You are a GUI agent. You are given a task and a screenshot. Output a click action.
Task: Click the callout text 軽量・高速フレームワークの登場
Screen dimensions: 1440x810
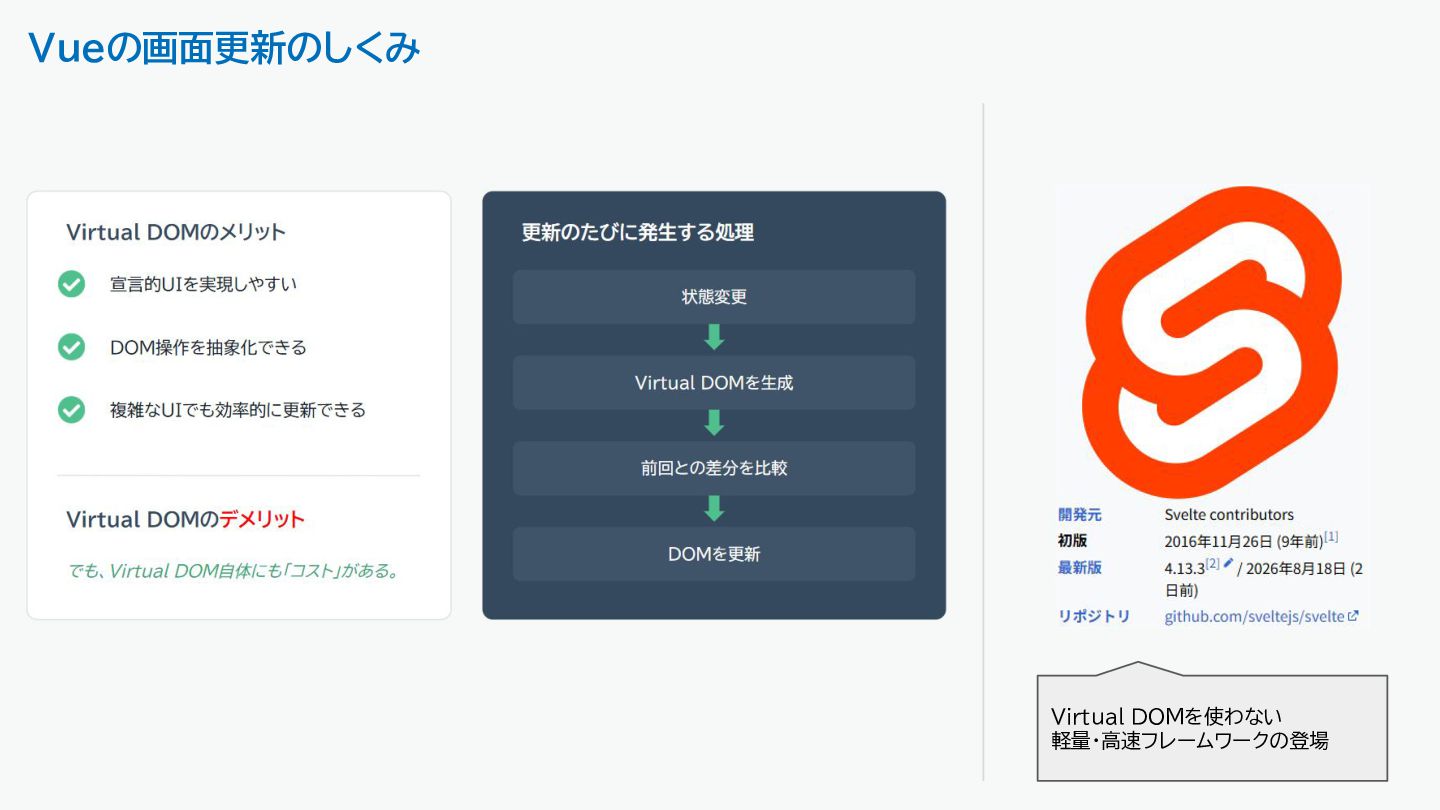1190,741
